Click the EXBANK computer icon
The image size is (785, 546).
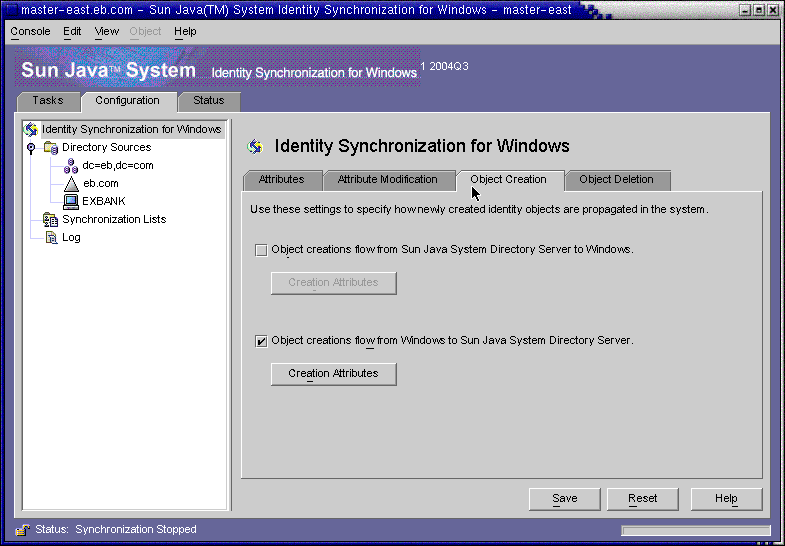point(71,202)
